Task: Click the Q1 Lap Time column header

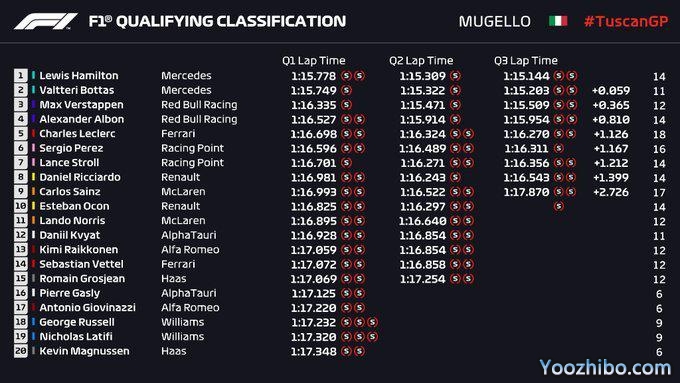Action: pyautogui.click(x=314, y=61)
